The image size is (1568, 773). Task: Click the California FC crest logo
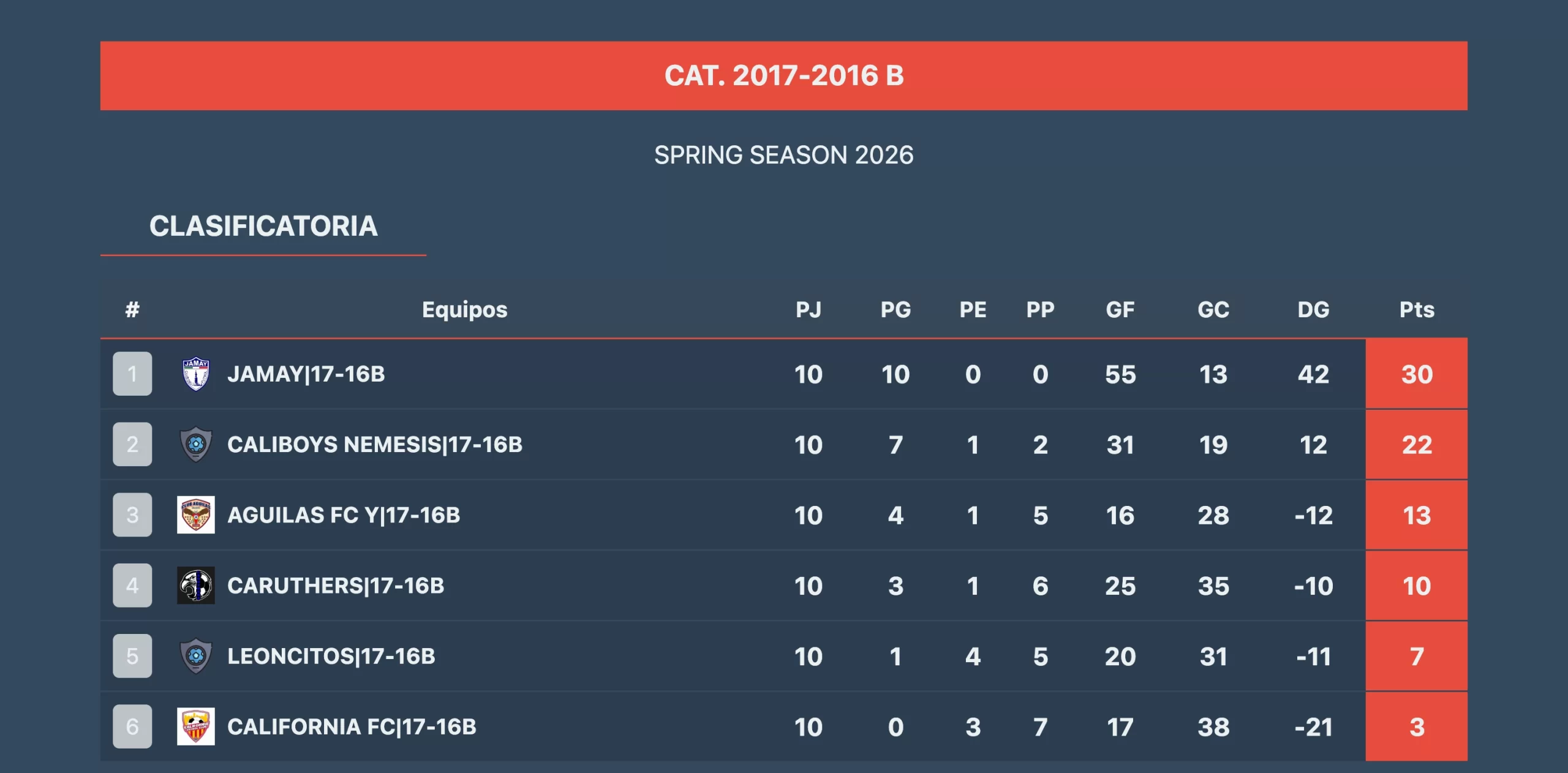point(196,726)
